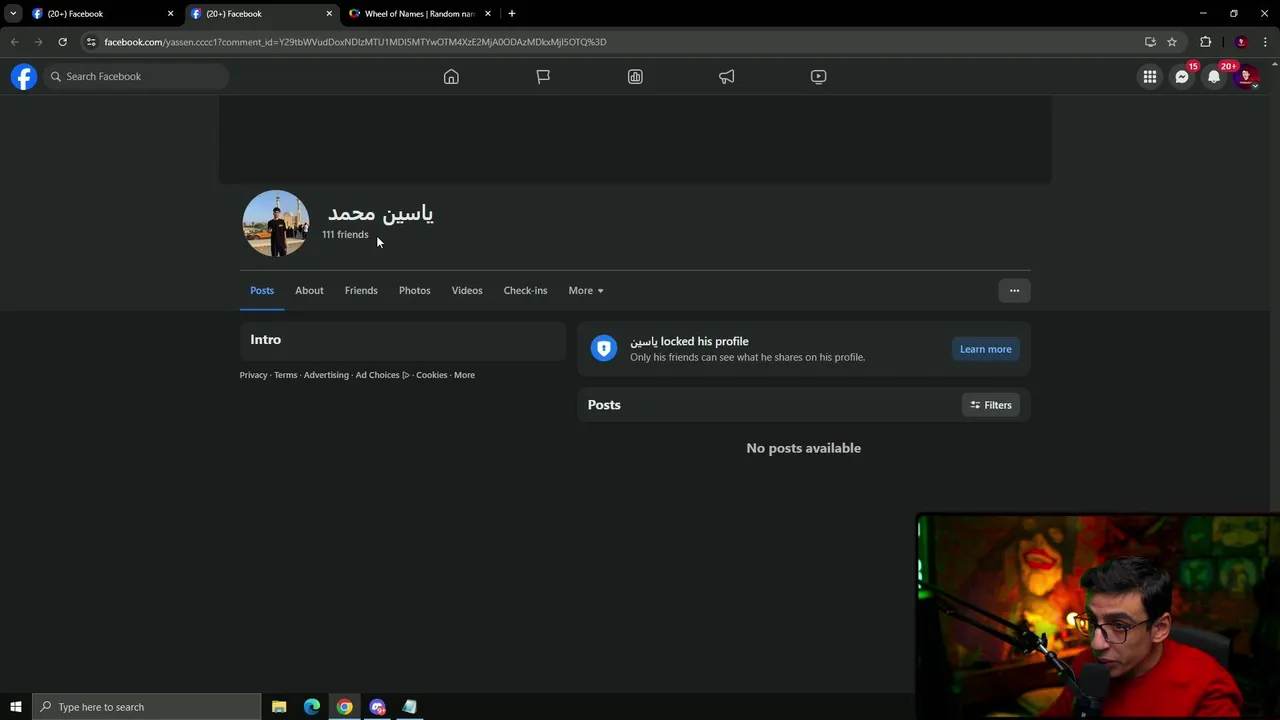Go to the Home feed icon
The width and height of the screenshot is (1280, 720).
[451, 77]
